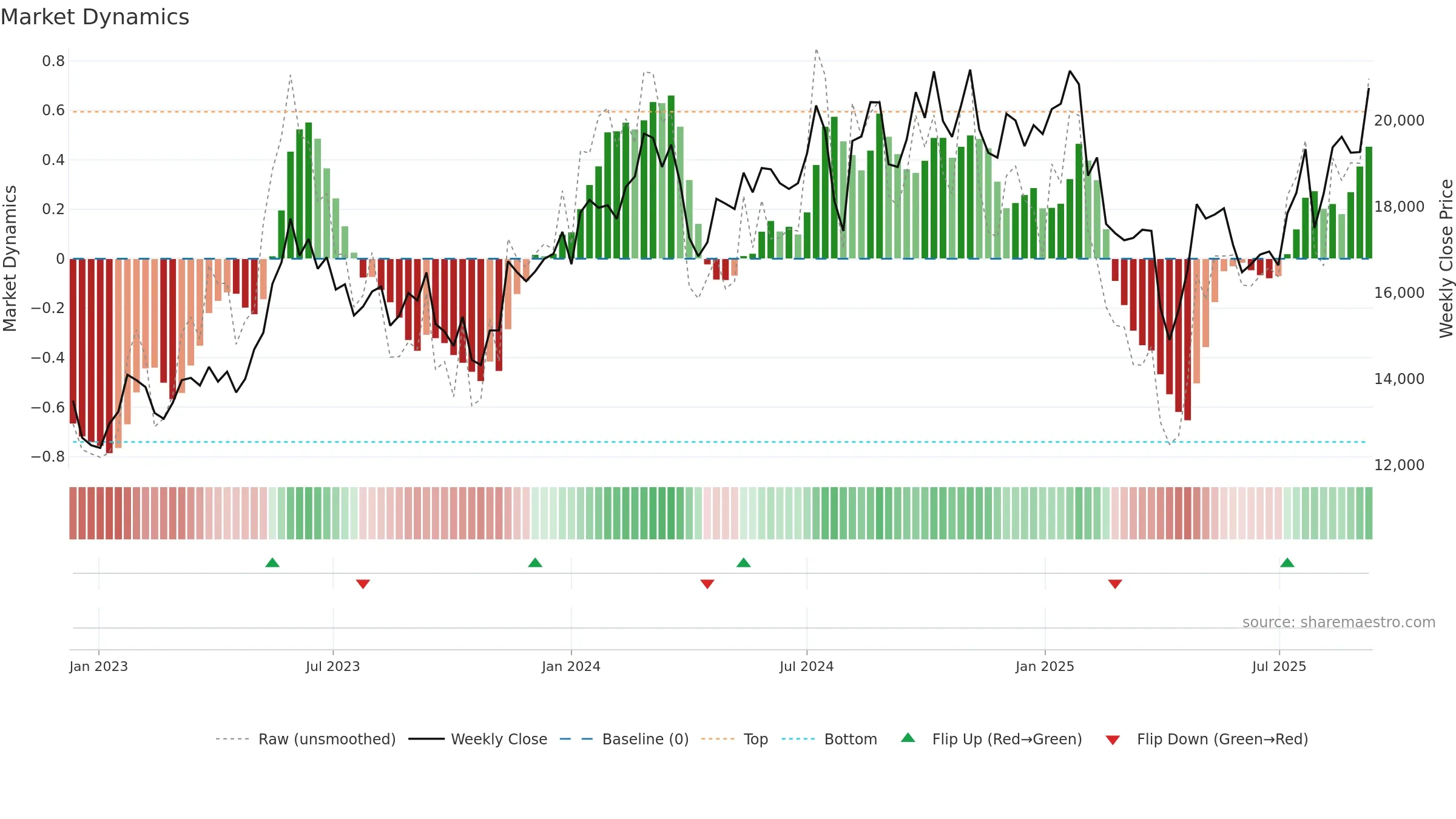Screen dimensions: 1456x819
Task: Toggle the Weekly Close legend entry
Action: [x=478, y=739]
